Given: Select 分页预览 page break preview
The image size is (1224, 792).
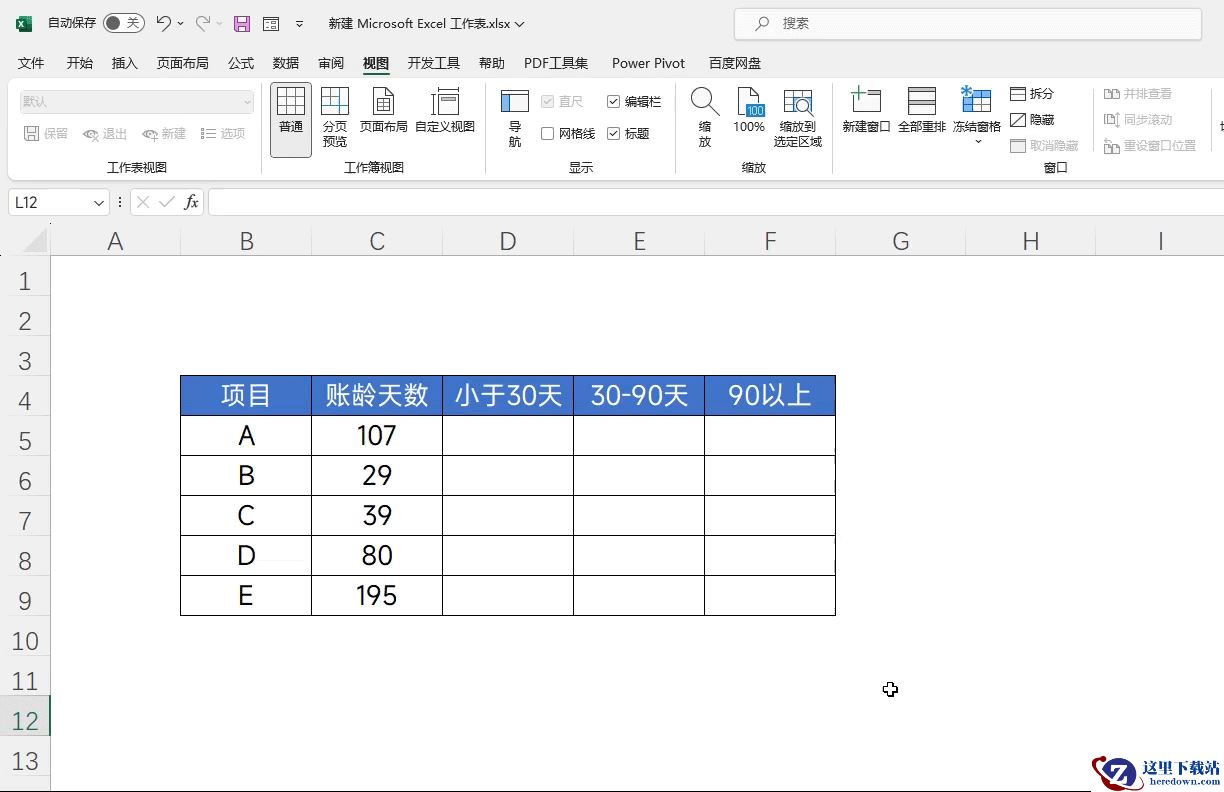Looking at the screenshot, I should pos(335,119).
